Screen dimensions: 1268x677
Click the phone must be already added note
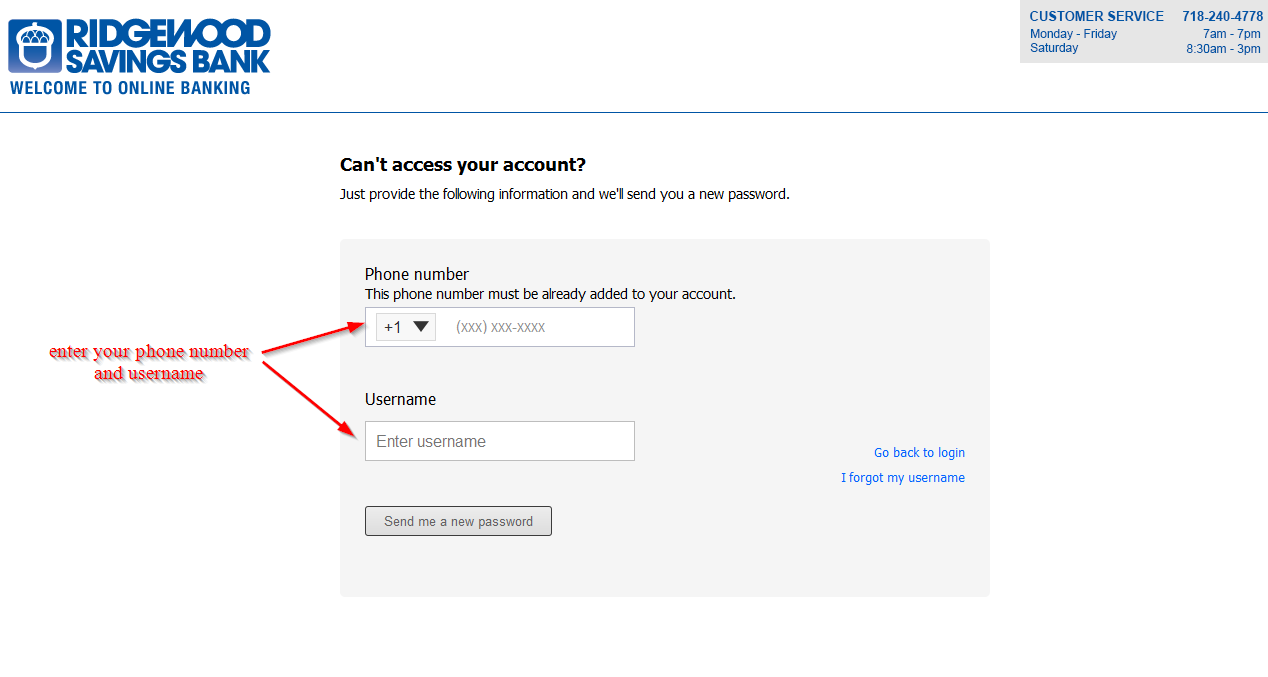click(x=550, y=294)
